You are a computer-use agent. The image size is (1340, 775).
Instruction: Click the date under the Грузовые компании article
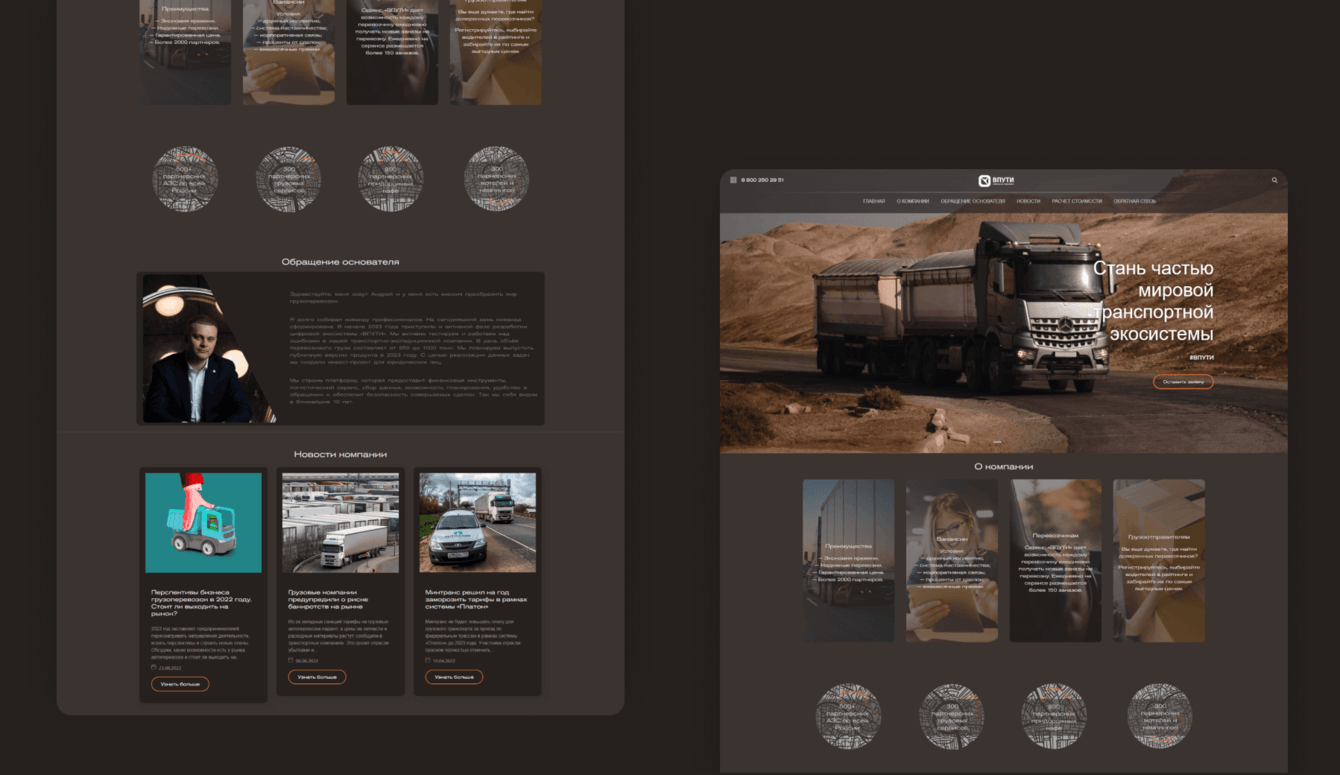coord(307,660)
